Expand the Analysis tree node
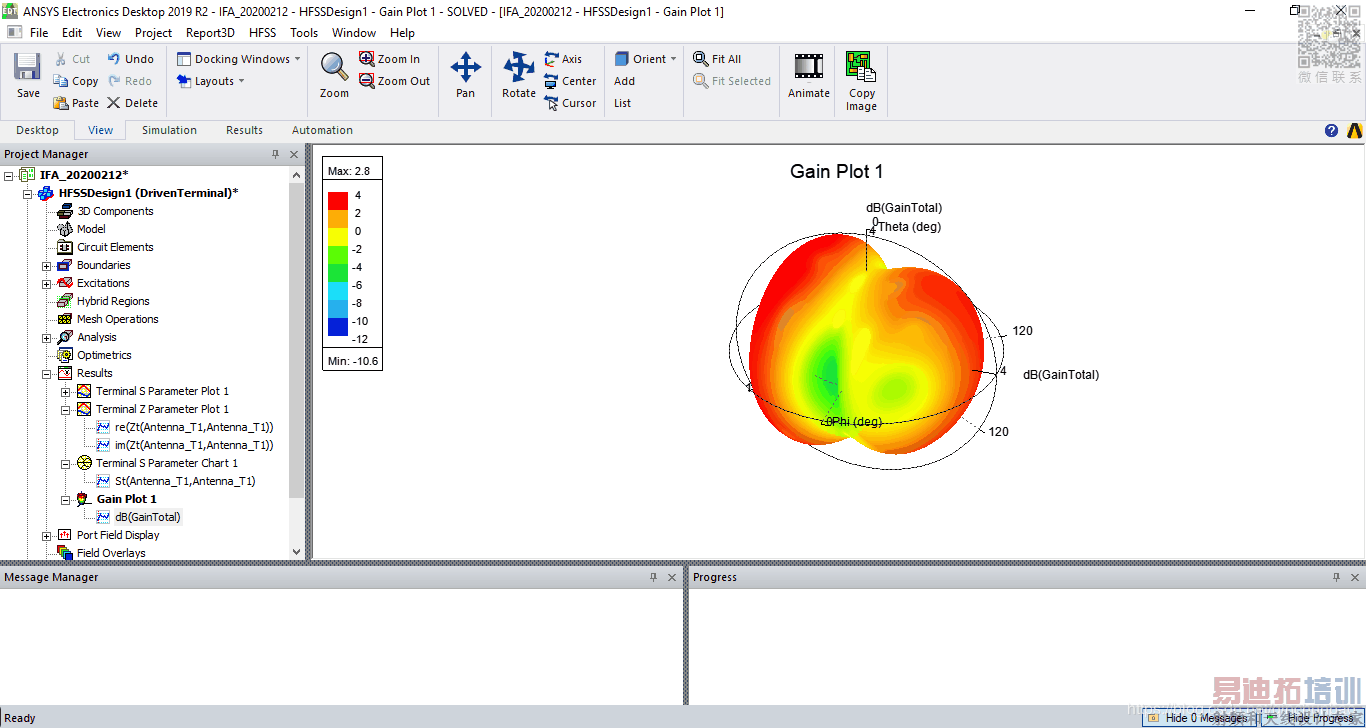The image size is (1366, 728). 47,337
